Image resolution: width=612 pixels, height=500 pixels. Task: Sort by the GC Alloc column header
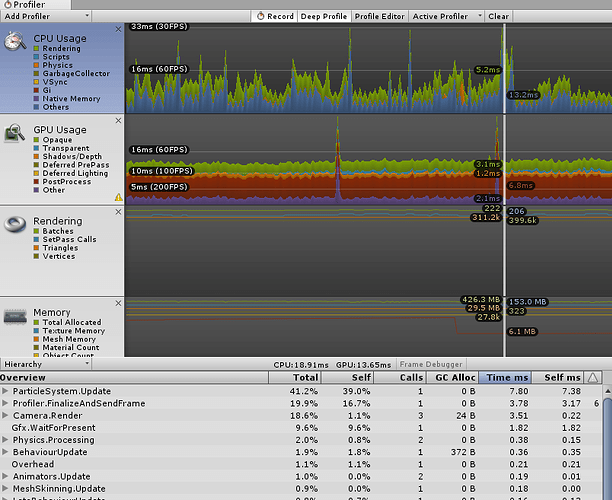(452, 377)
